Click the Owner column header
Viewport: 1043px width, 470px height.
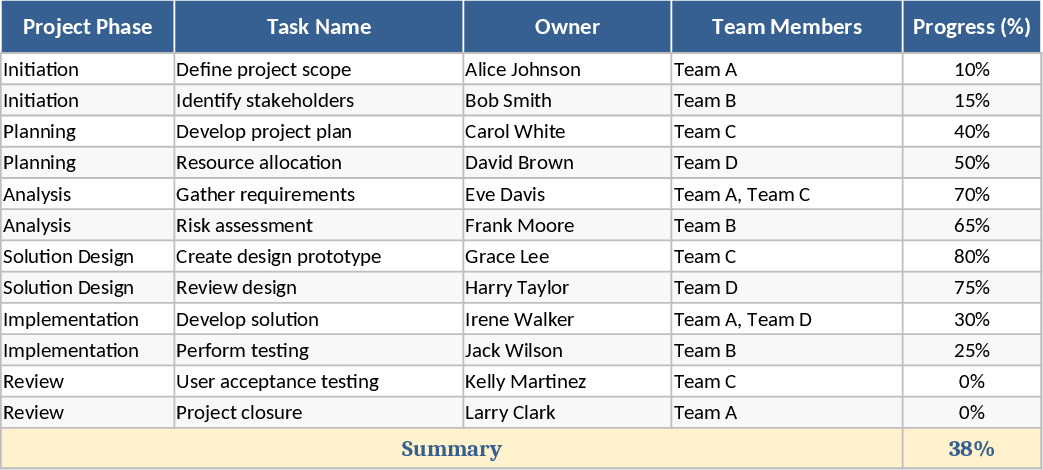click(x=567, y=27)
